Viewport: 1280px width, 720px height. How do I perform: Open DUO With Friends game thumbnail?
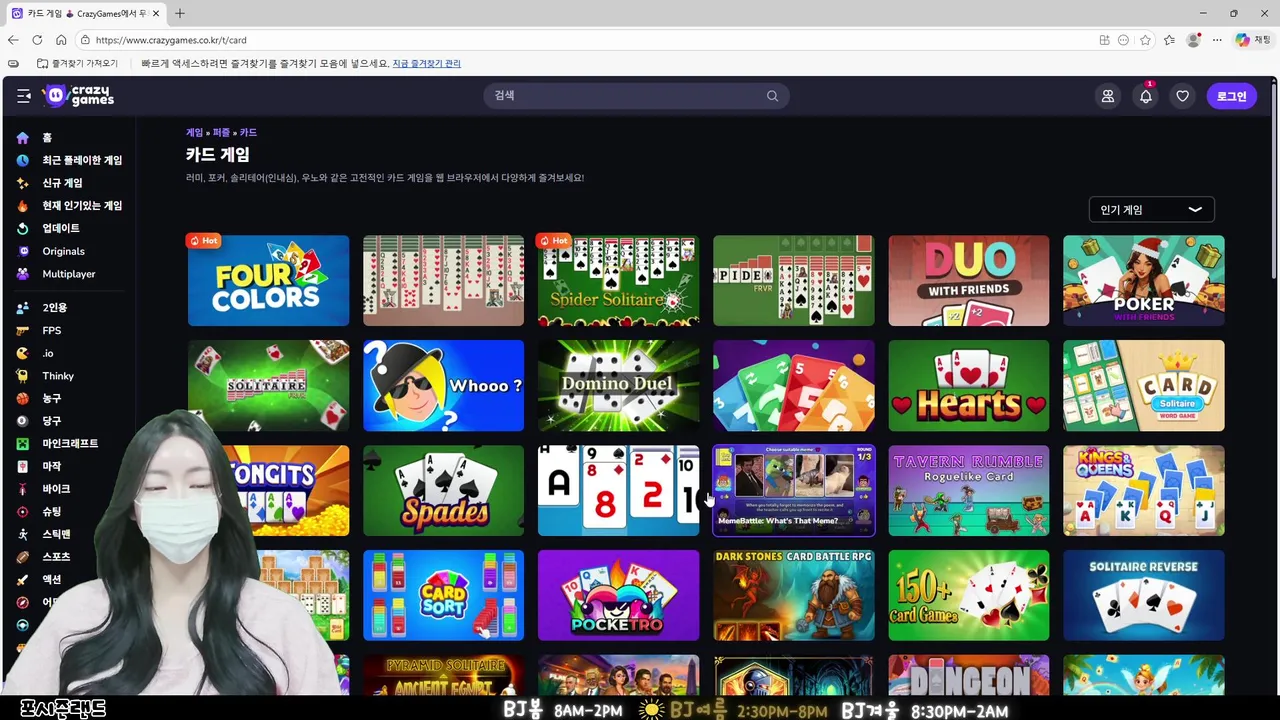point(968,281)
